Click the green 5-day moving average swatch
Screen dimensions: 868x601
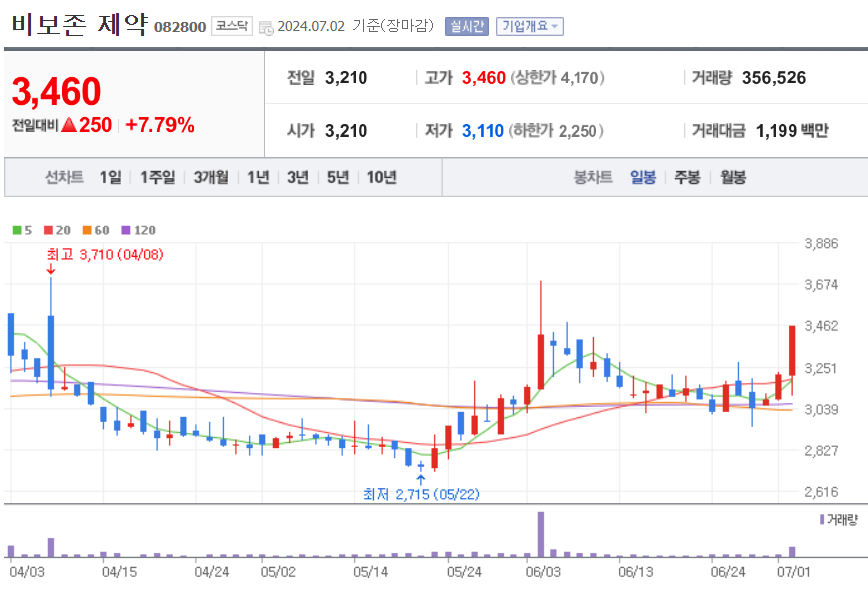[17, 230]
